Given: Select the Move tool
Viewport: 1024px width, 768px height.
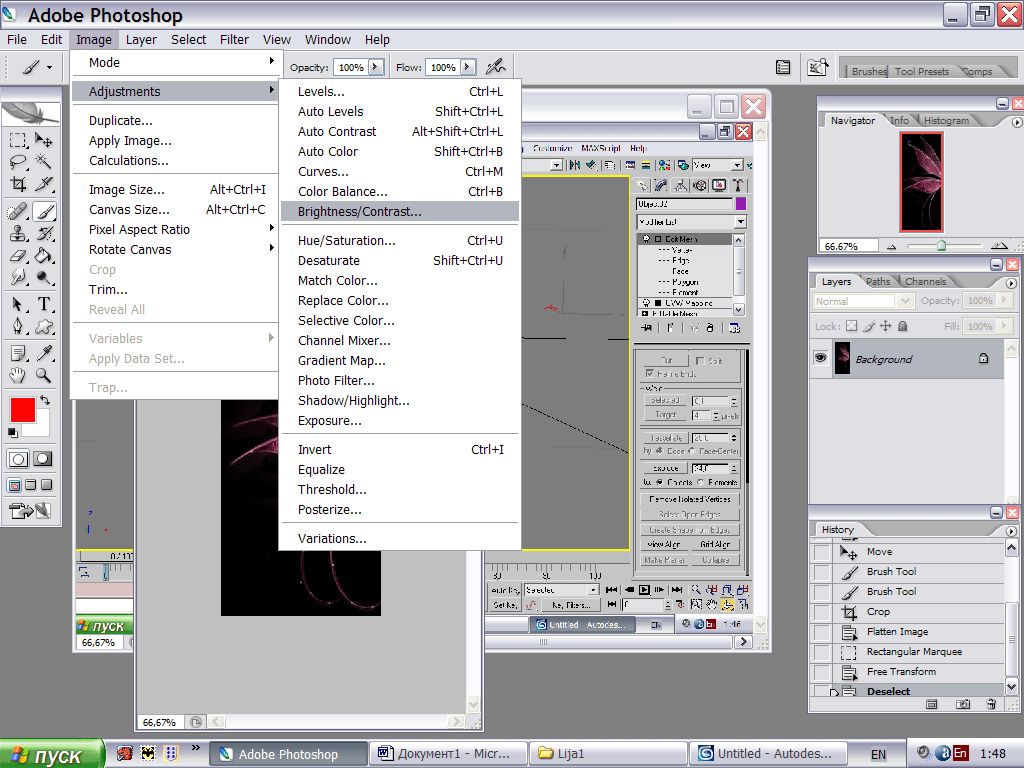Looking at the screenshot, I should (44, 140).
